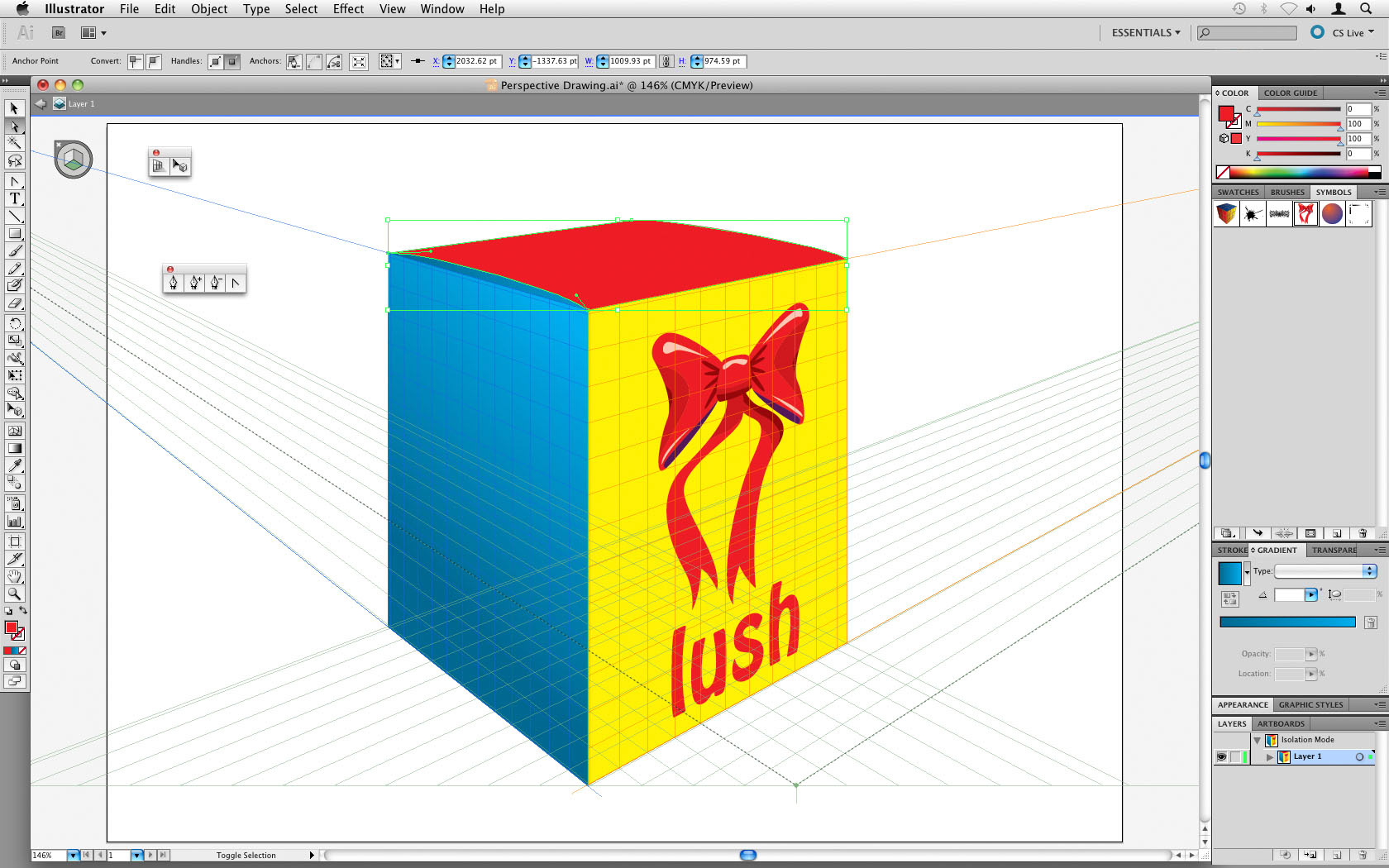Switch to GRAPHIC STYLES tab

pos(1310,704)
